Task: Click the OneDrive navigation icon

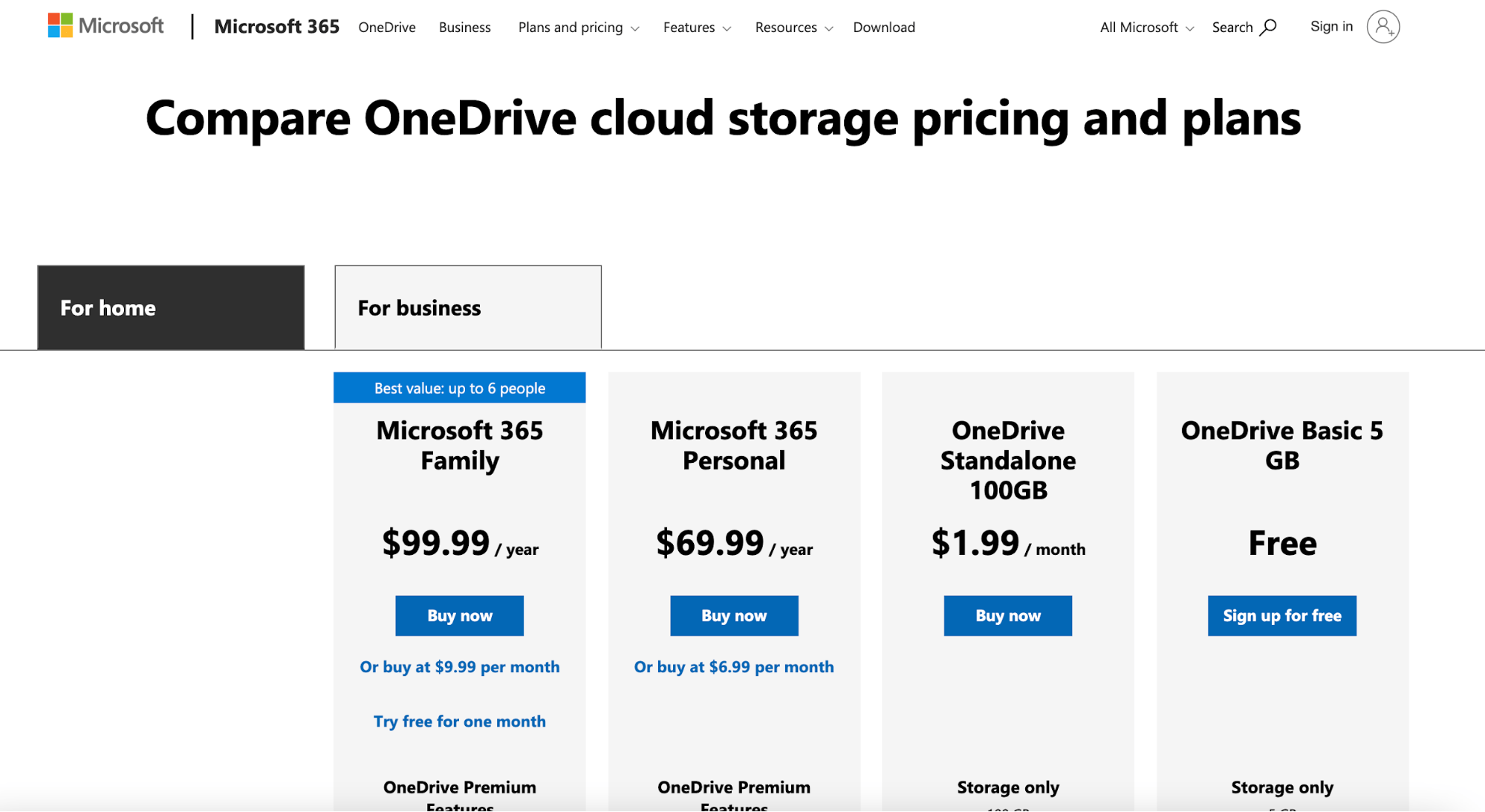Action: (x=386, y=27)
